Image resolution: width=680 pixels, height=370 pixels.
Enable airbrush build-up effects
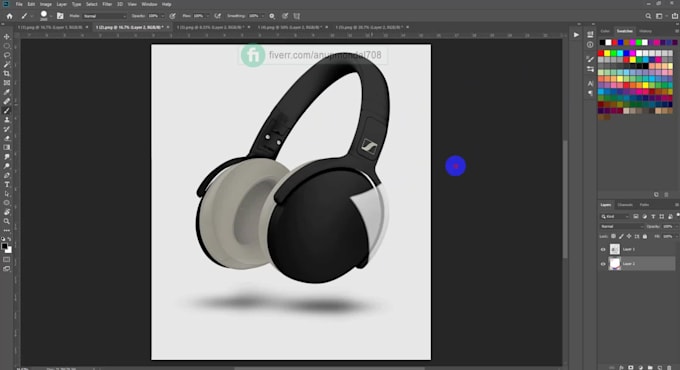pos(217,16)
